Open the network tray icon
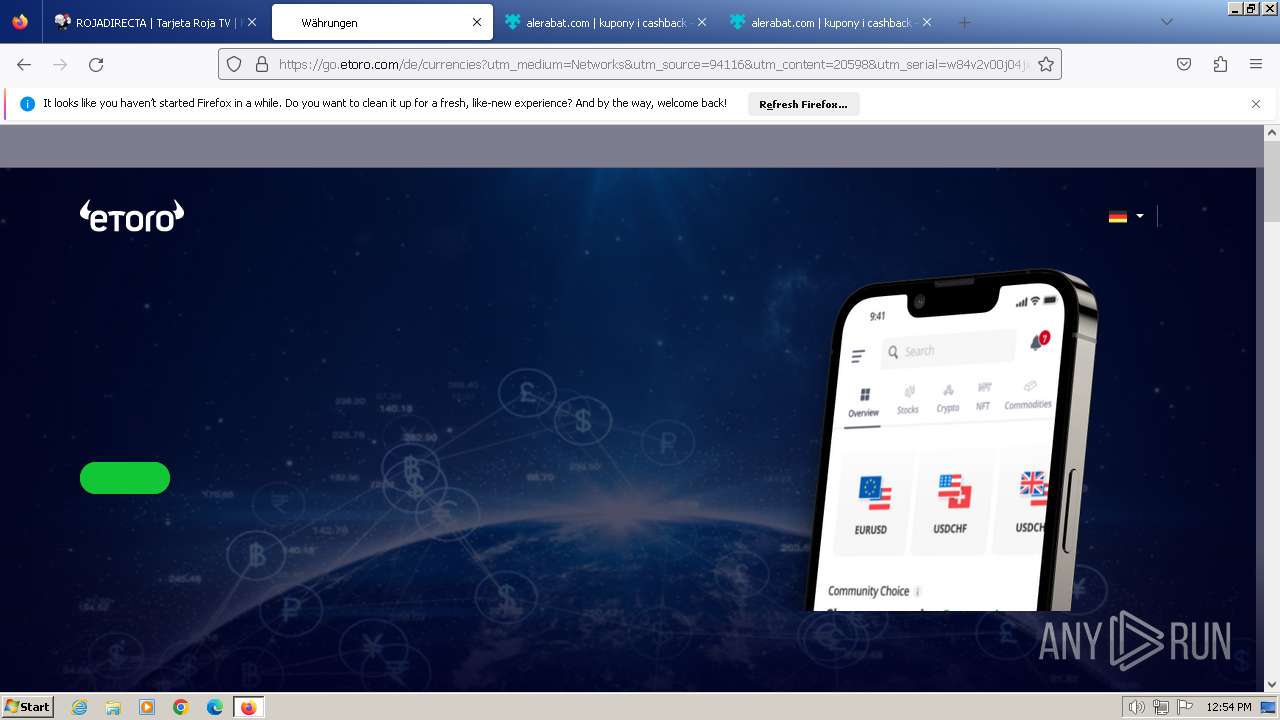This screenshot has width=1280, height=720. click(x=1161, y=707)
